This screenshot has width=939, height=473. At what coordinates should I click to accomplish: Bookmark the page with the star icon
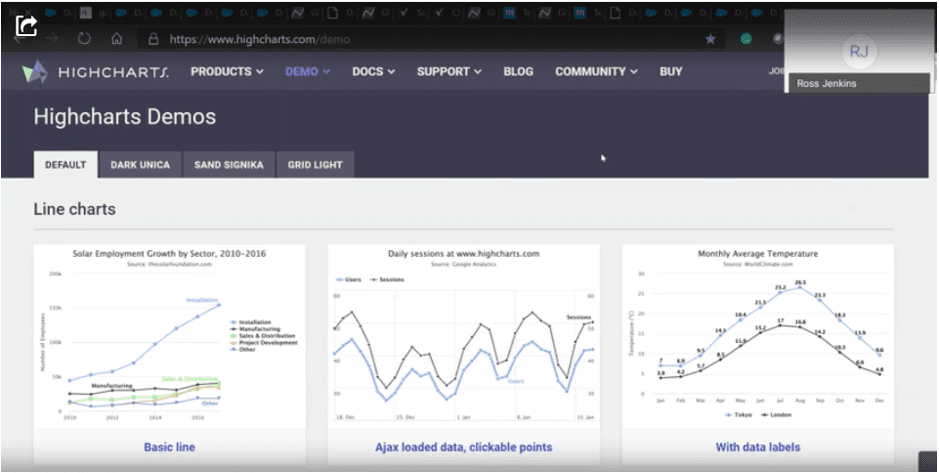pyautogui.click(x=710, y=39)
